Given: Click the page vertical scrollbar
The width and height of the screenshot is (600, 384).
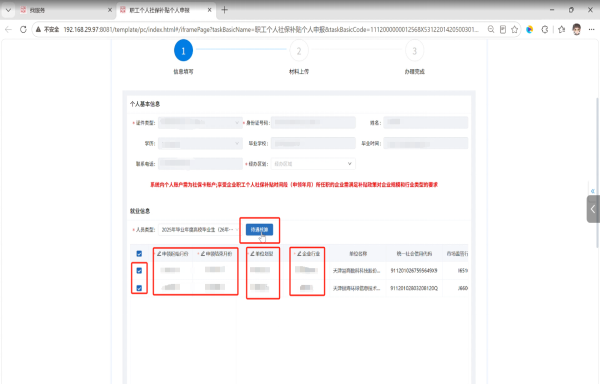Looking at the screenshot, I should [x=597, y=172].
